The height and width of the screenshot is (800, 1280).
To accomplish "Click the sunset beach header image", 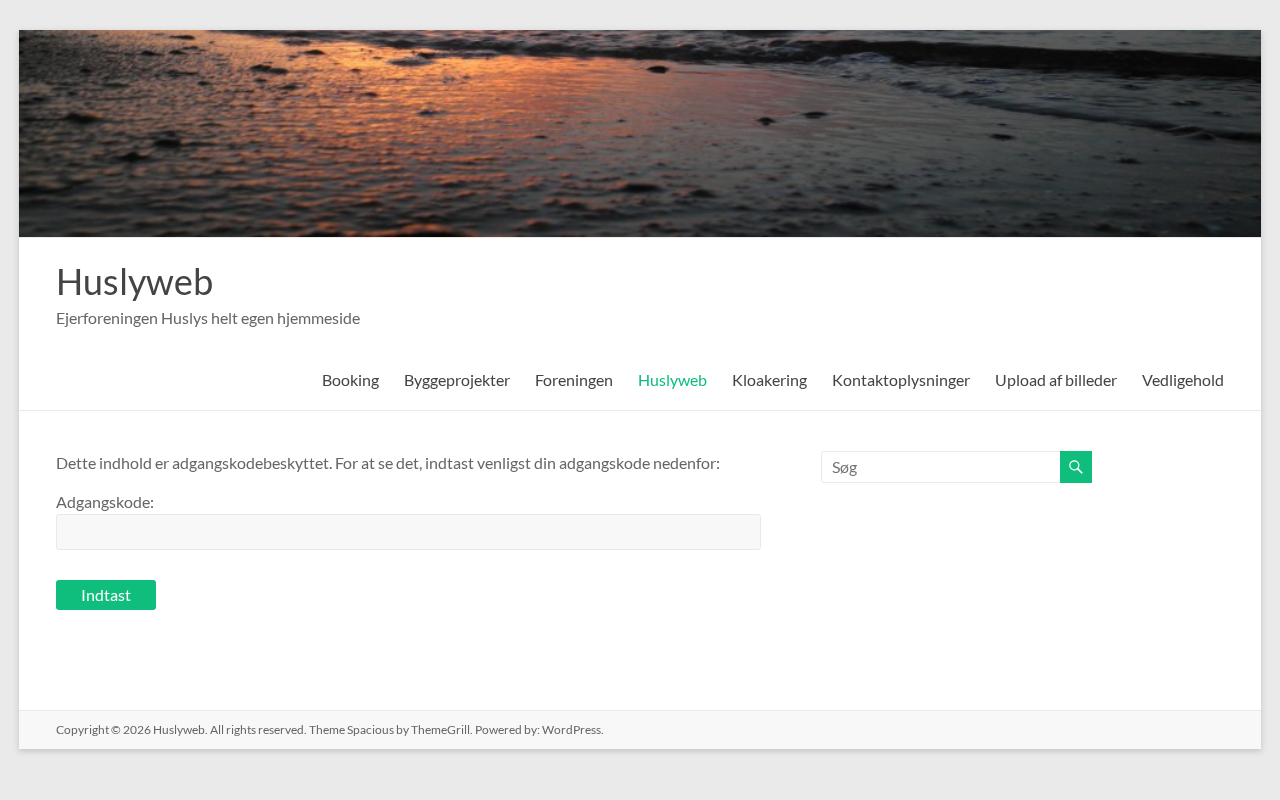I will point(640,133).
